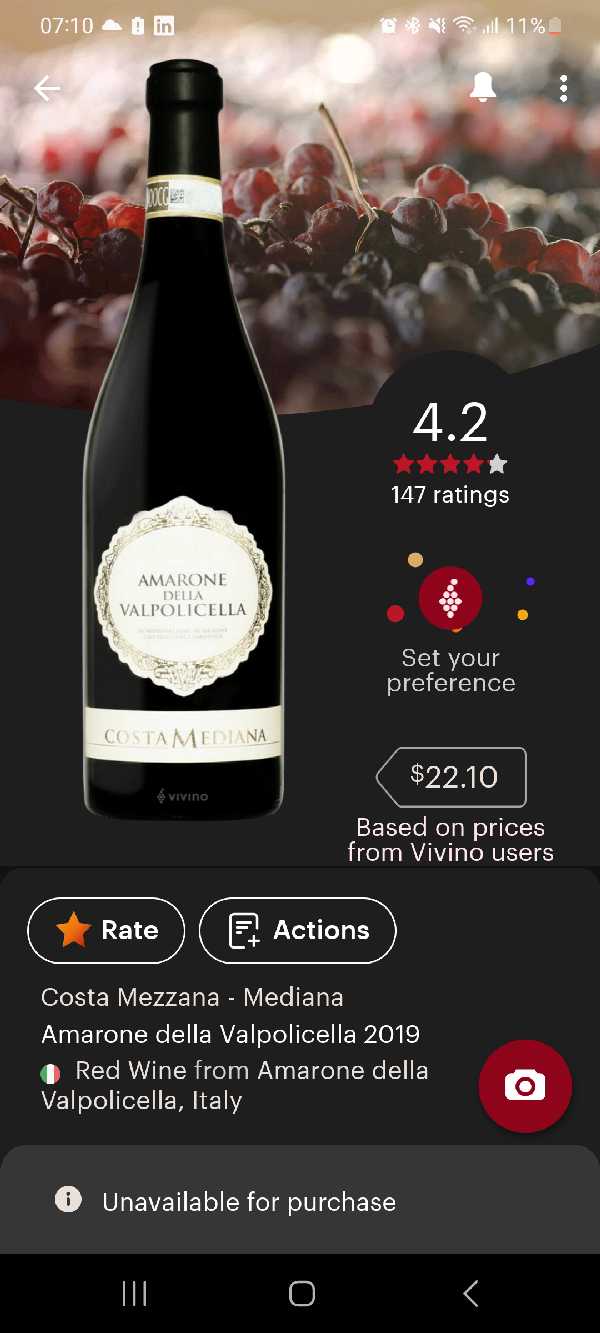
Task: Tap the LinkedIn icon in the status bar
Action: (163, 25)
